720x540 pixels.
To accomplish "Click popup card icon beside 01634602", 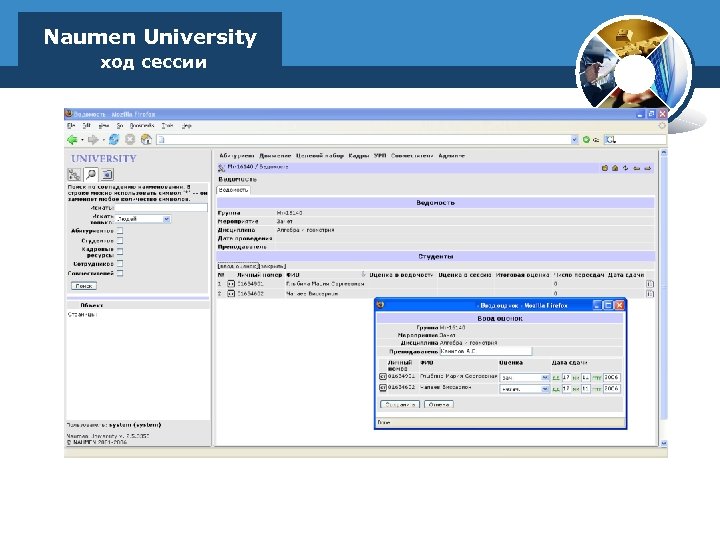I will click(382, 388).
